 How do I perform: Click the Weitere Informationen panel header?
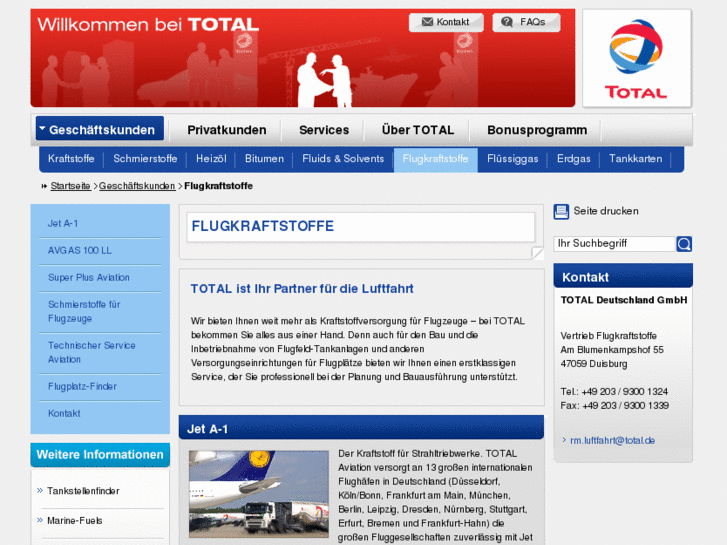click(100, 455)
